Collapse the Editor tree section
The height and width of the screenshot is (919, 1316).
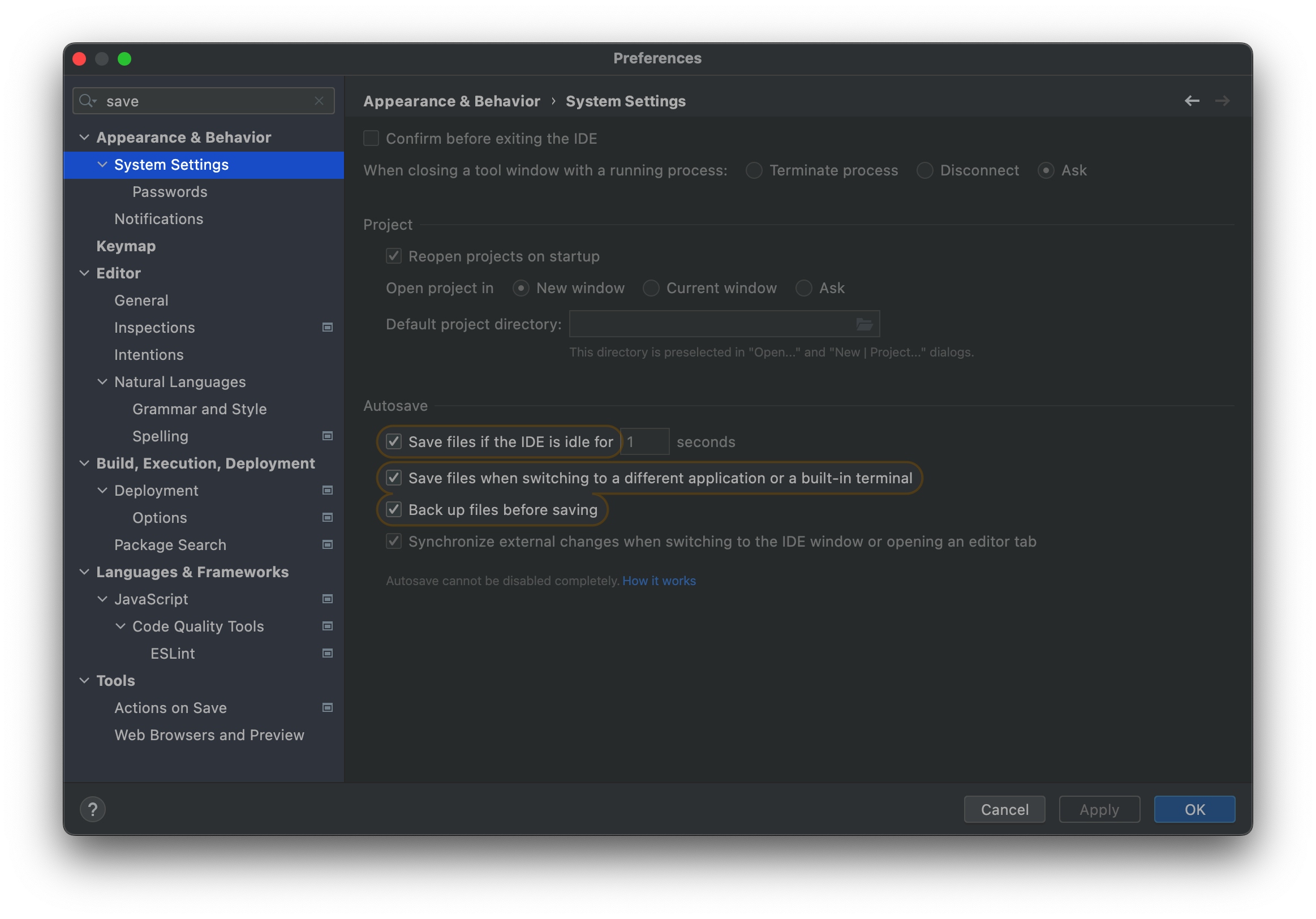[x=84, y=273]
